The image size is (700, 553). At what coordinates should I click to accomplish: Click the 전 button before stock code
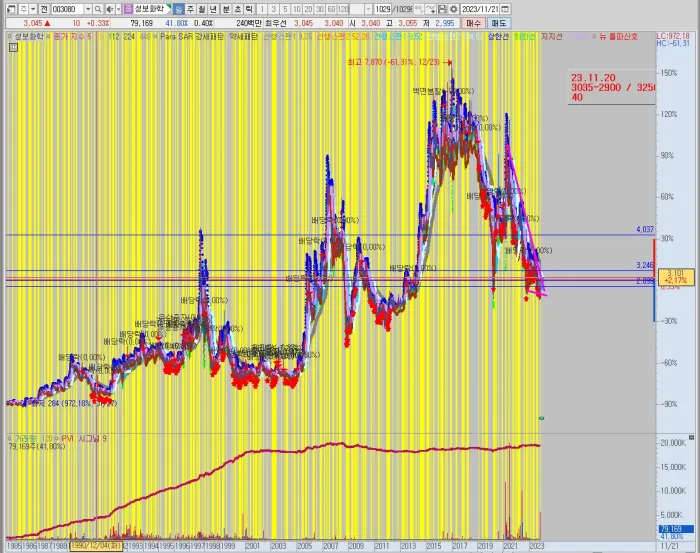[x=44, y=9]
